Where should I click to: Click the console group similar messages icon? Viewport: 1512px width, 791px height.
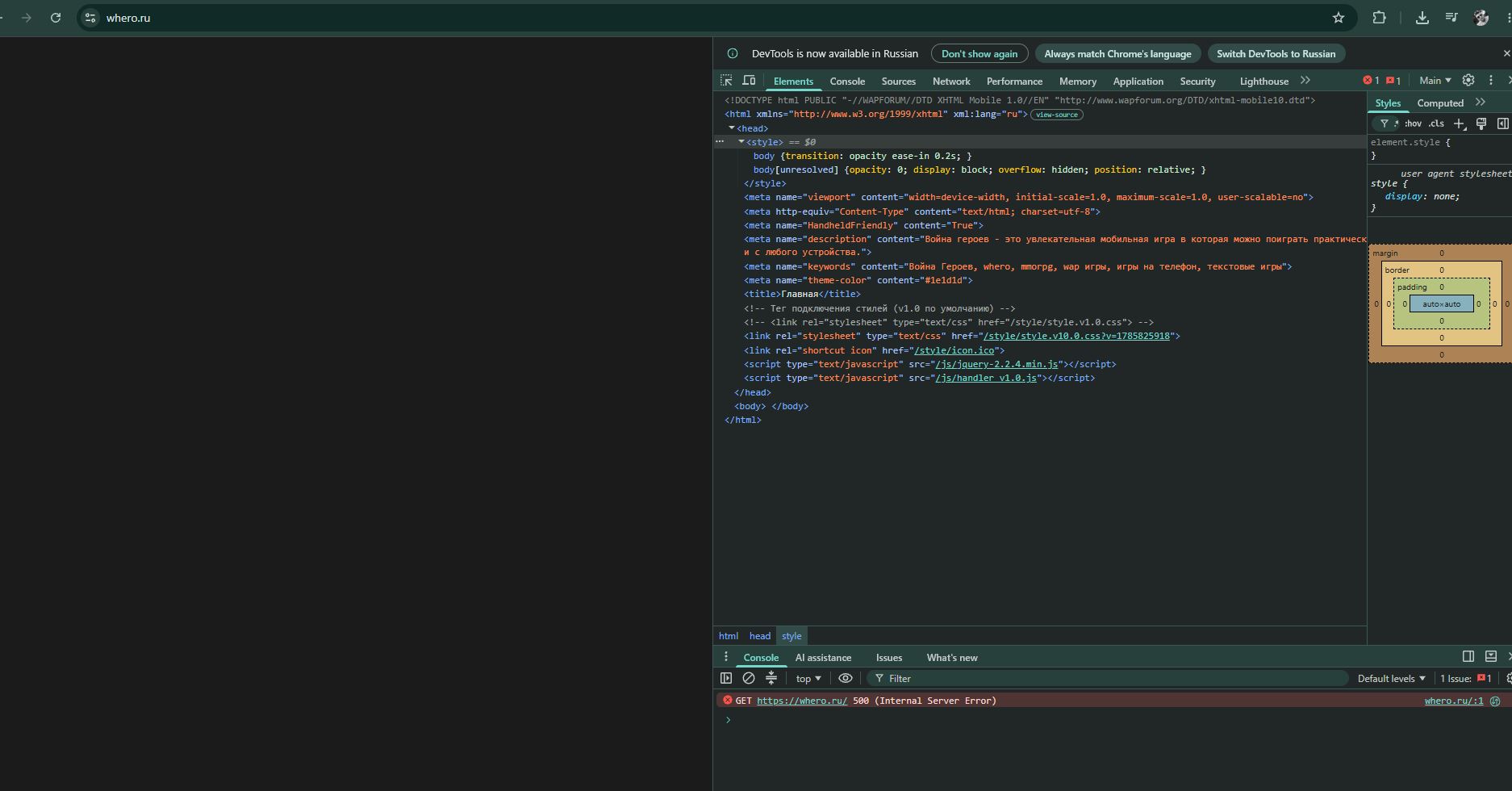[771, 678]
